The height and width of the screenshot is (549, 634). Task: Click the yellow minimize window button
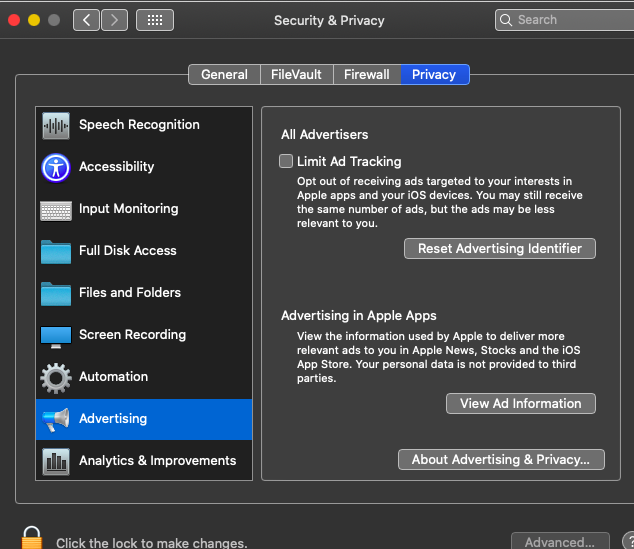pos(34,20)
